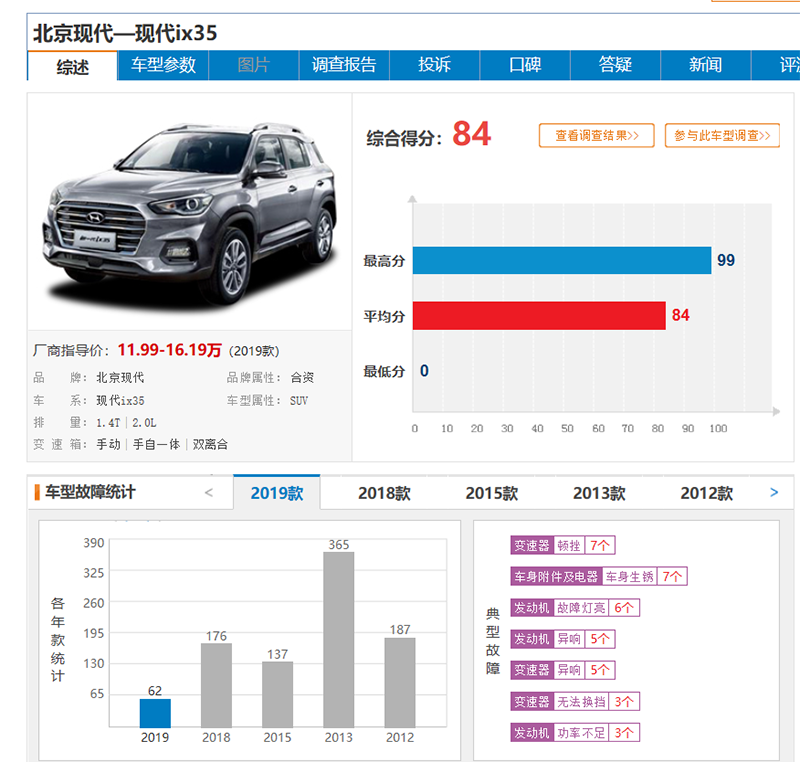Screen dimensions: 800x762
Task: Select the 2015款 model year tab
Action: (492, 493)
